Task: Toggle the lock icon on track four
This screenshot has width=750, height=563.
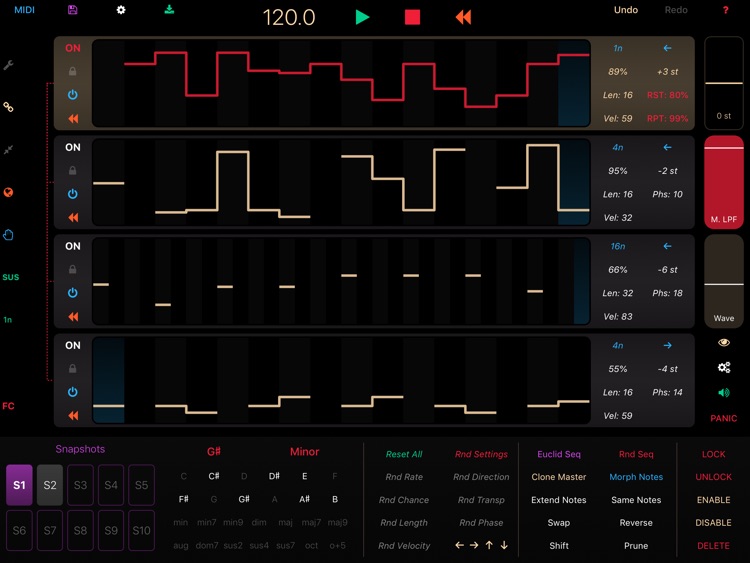Action: (x=73, y=368)
